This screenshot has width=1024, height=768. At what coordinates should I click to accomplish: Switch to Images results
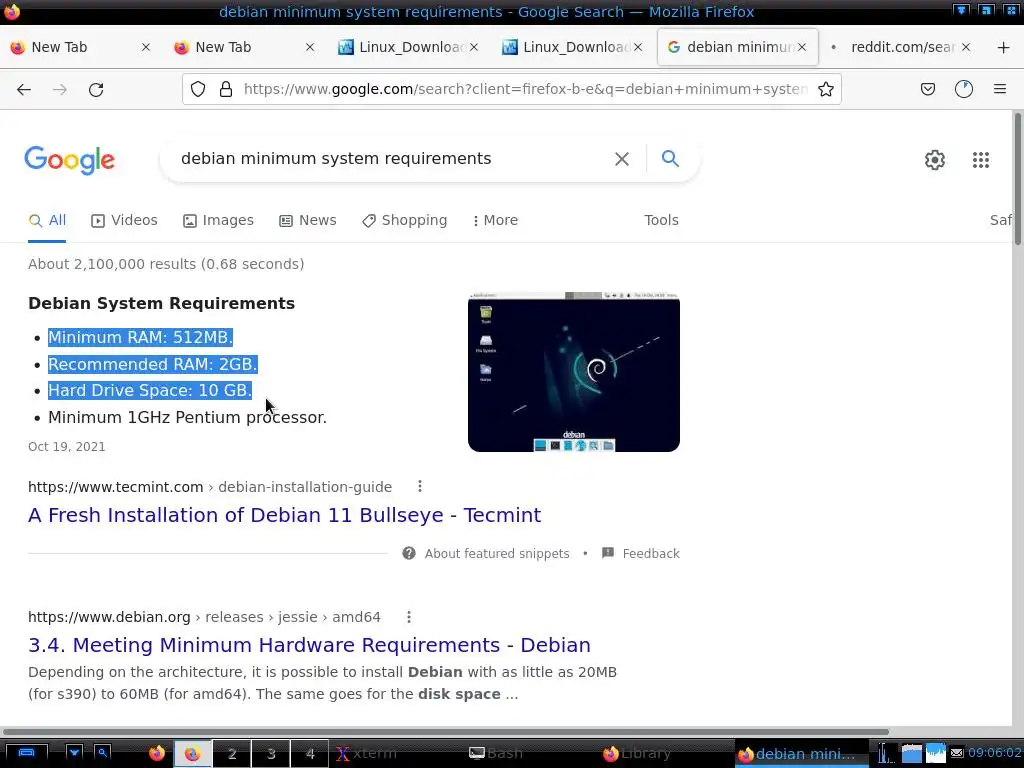click(218, 220)
